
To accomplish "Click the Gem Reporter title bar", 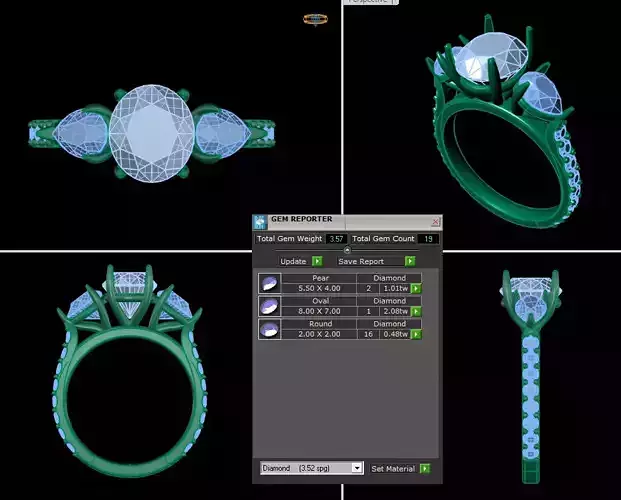I will pos(349,222).
